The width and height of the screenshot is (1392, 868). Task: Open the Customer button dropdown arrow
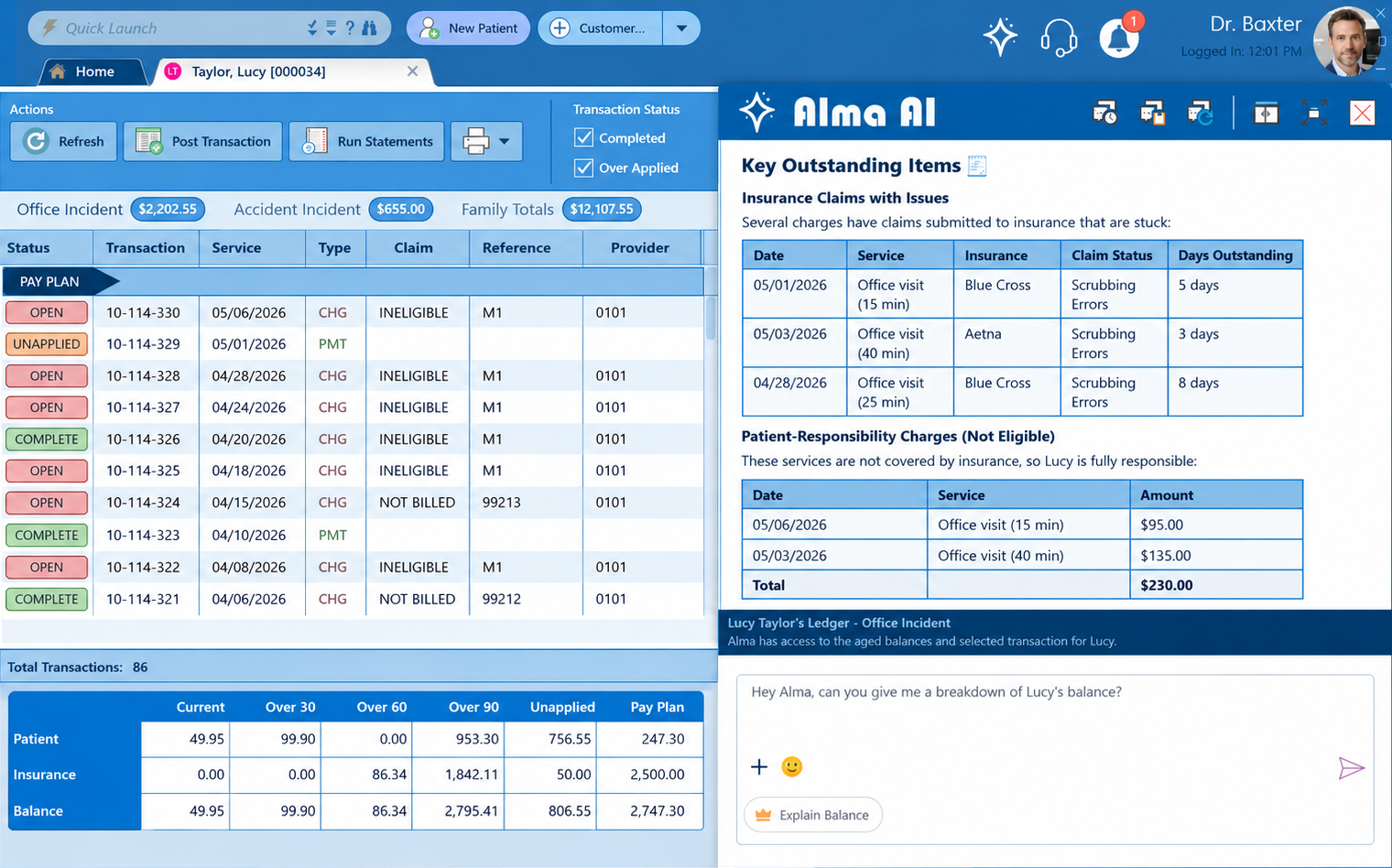pos(681,28)
